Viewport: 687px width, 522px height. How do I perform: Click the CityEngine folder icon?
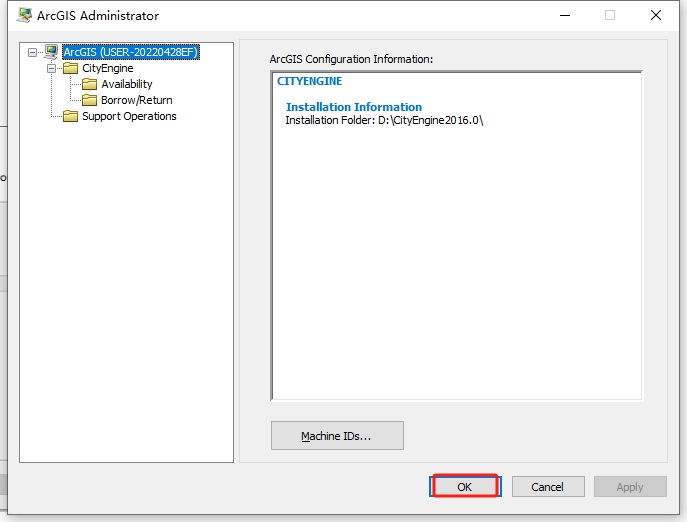pyautogui.click(x=71, y=68)
